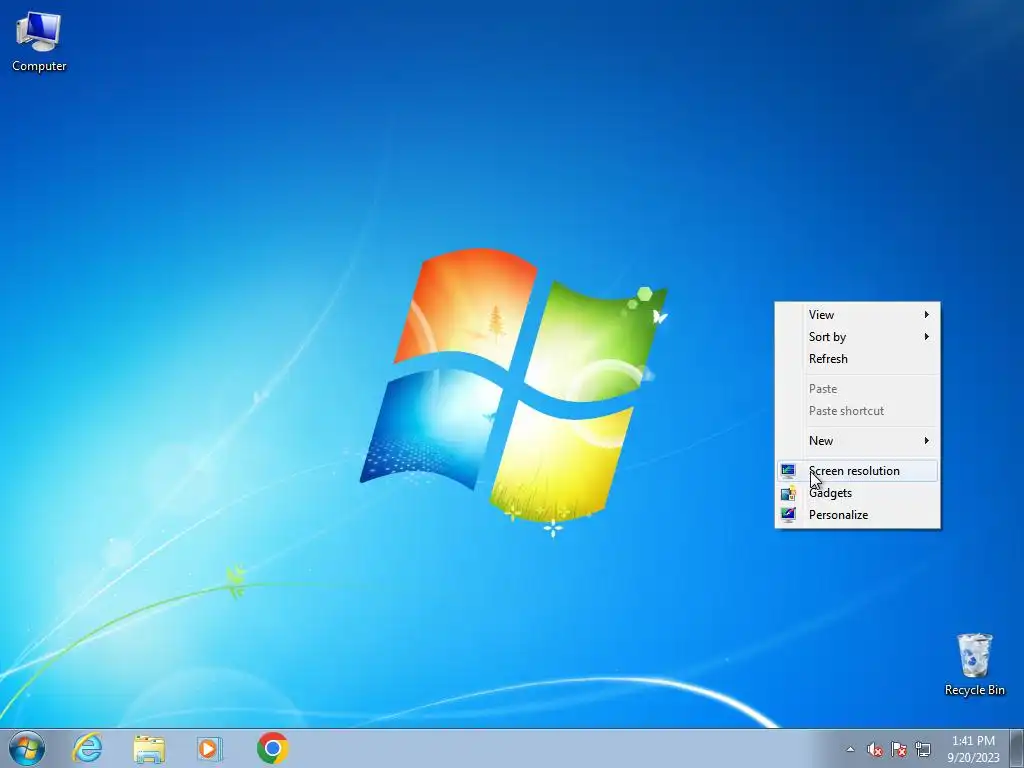Click the Gadgets menu icon
The image size is (1024, 768).
point(788,493)
